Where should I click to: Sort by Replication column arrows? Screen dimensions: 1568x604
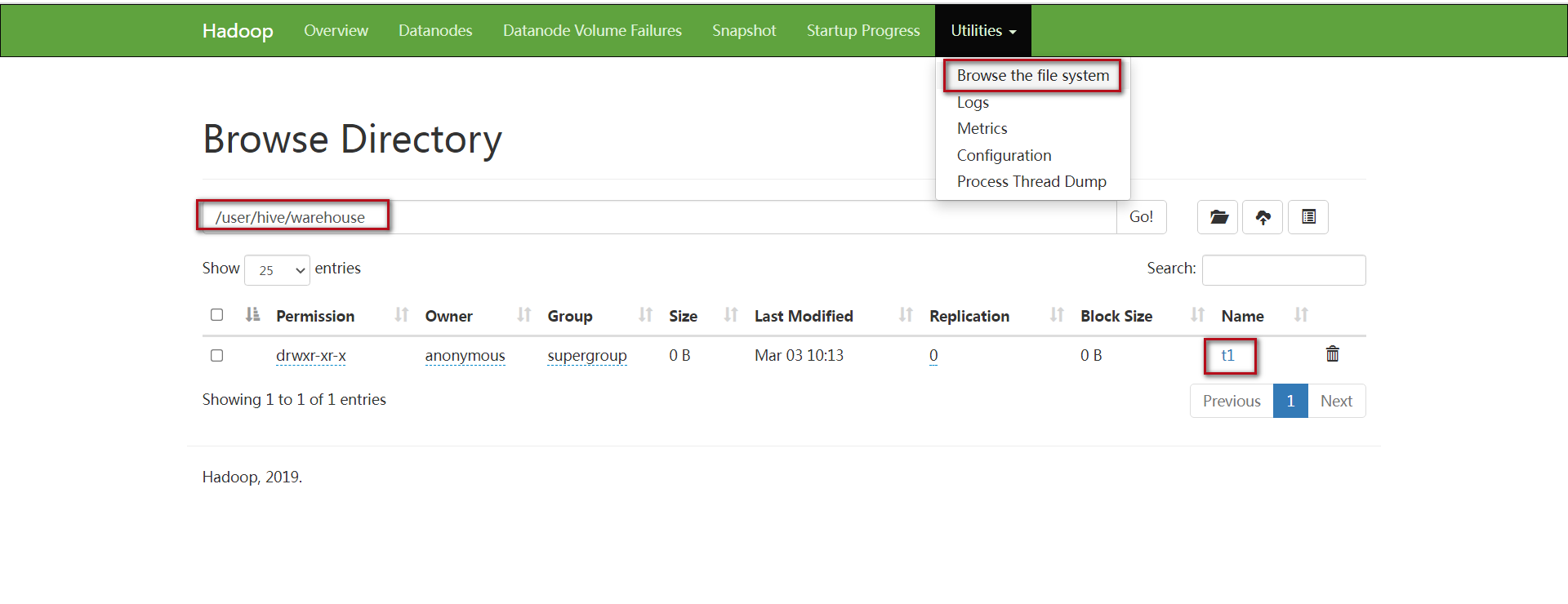pyautogui.click(x=1057, y=315)
